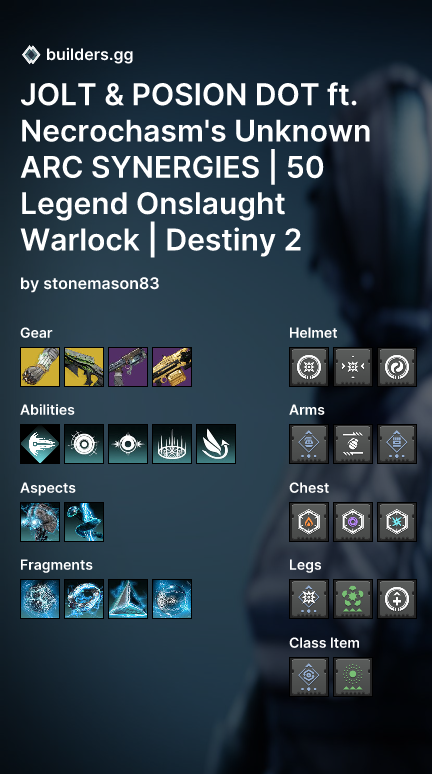Click the purple void Chest mod
The height and width of the screenshot is (774, 432).
353,522
